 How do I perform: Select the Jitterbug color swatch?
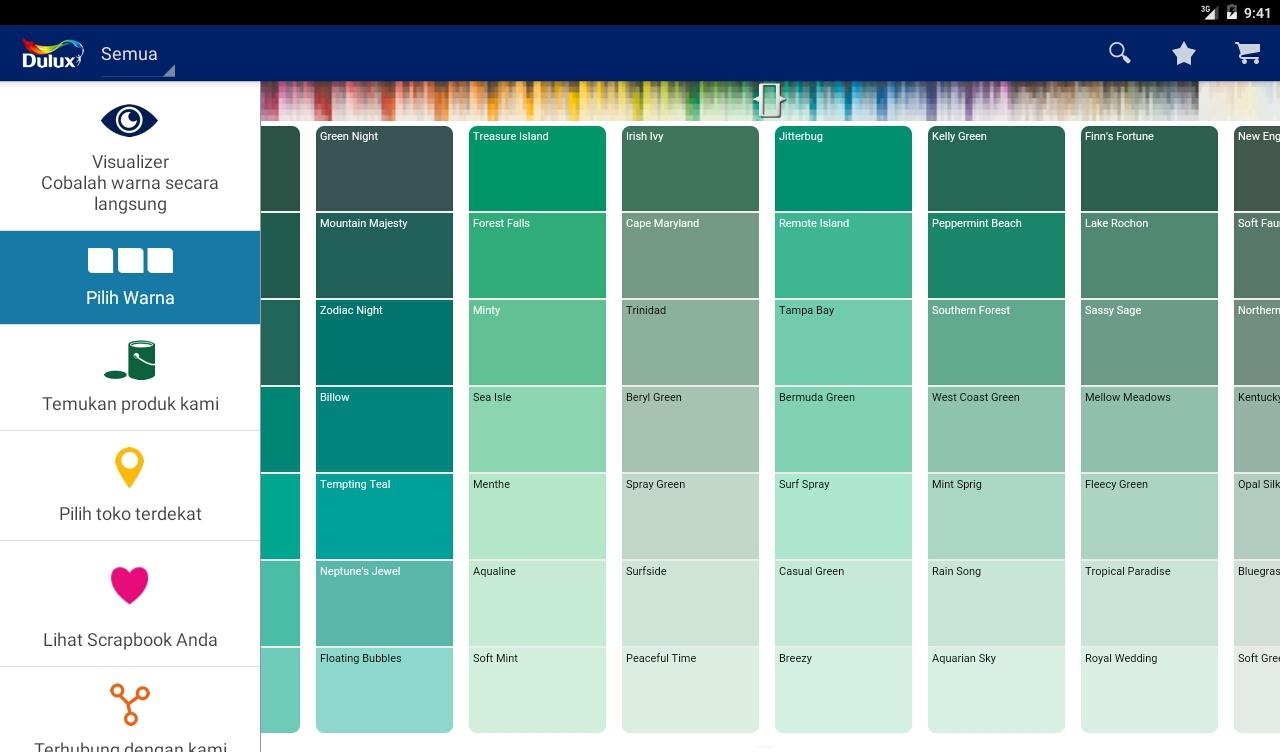pos(843,169)
